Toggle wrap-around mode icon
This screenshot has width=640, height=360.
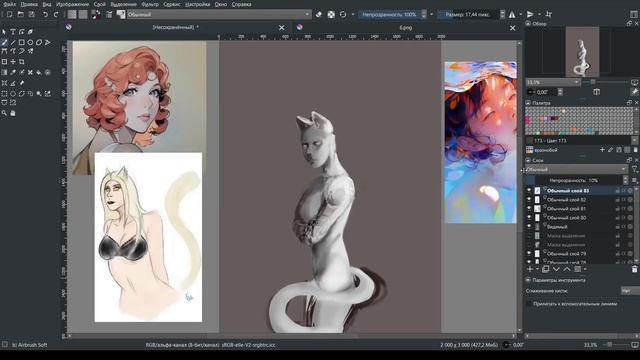pyautogui.click(x=549, y=15)
